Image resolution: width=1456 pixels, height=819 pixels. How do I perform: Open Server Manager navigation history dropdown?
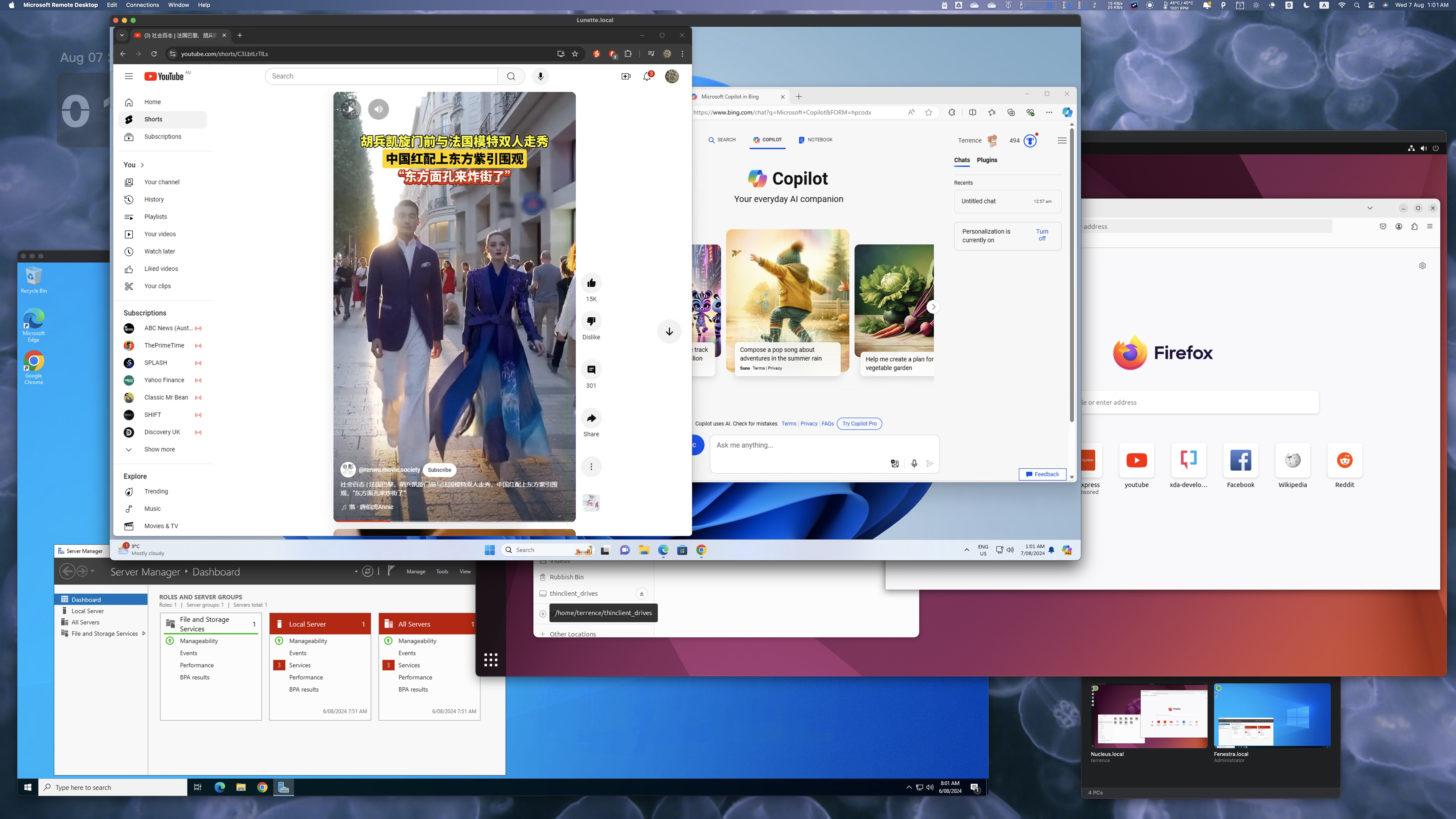tap(93, 572)
